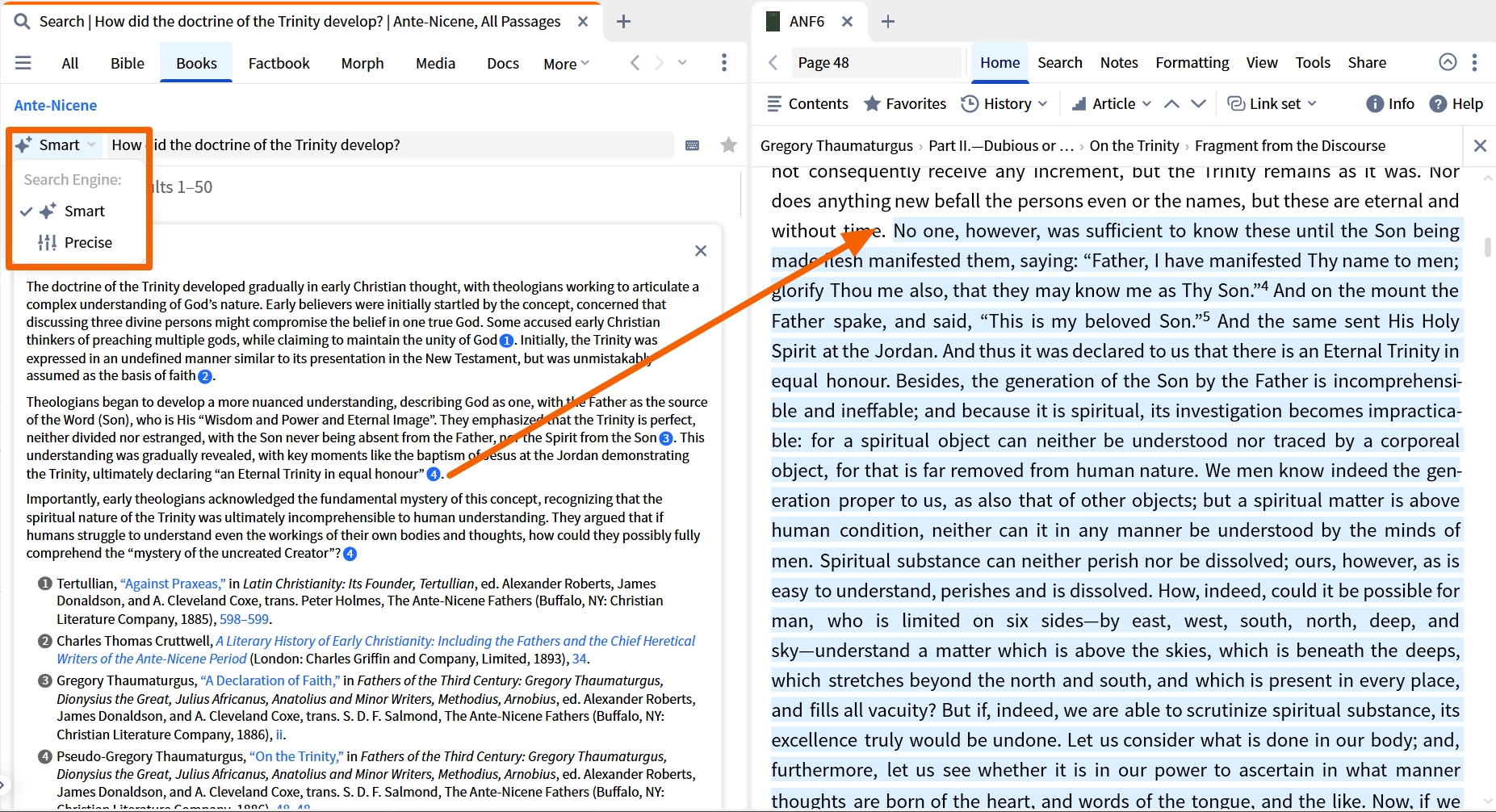Go to next article
The image size is (1496, 812).
[1199, 103]
